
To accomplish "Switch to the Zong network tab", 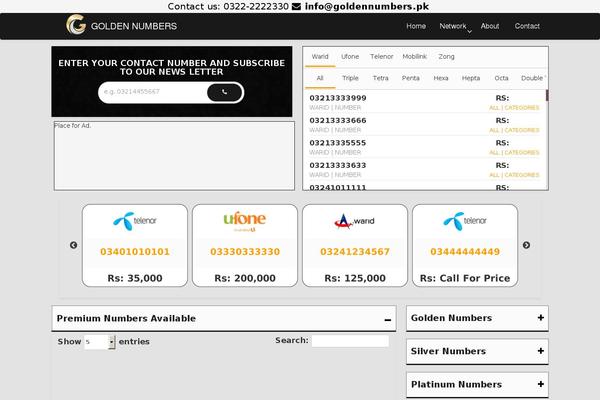I will 446,57.
